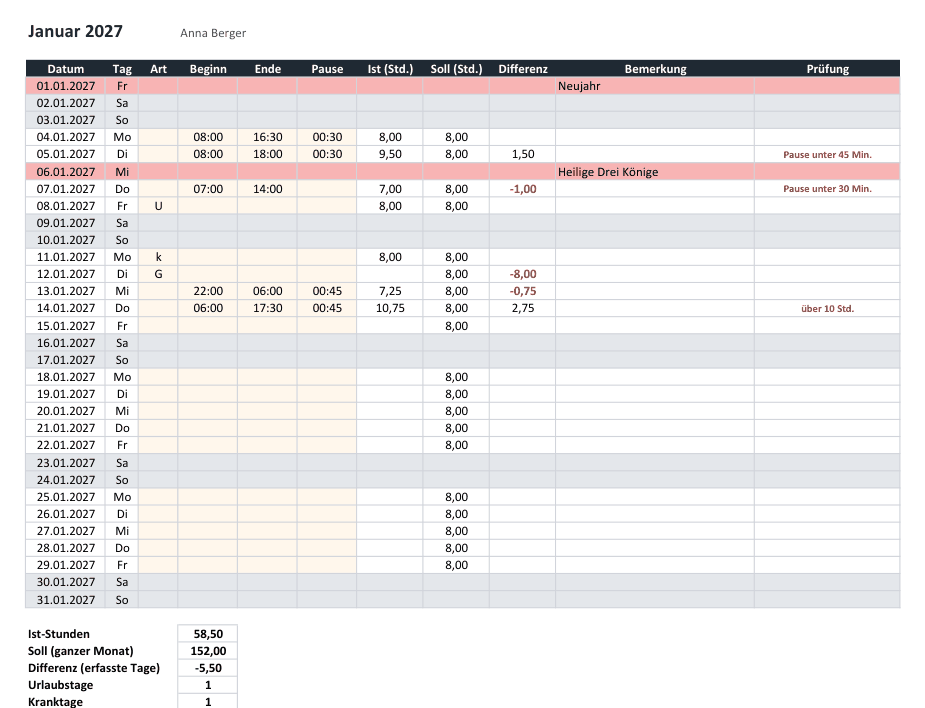The width and height of the screenshot is (925, 708).
Task: Click the Differenz value -8,00
Action: [x=523, y=274]
